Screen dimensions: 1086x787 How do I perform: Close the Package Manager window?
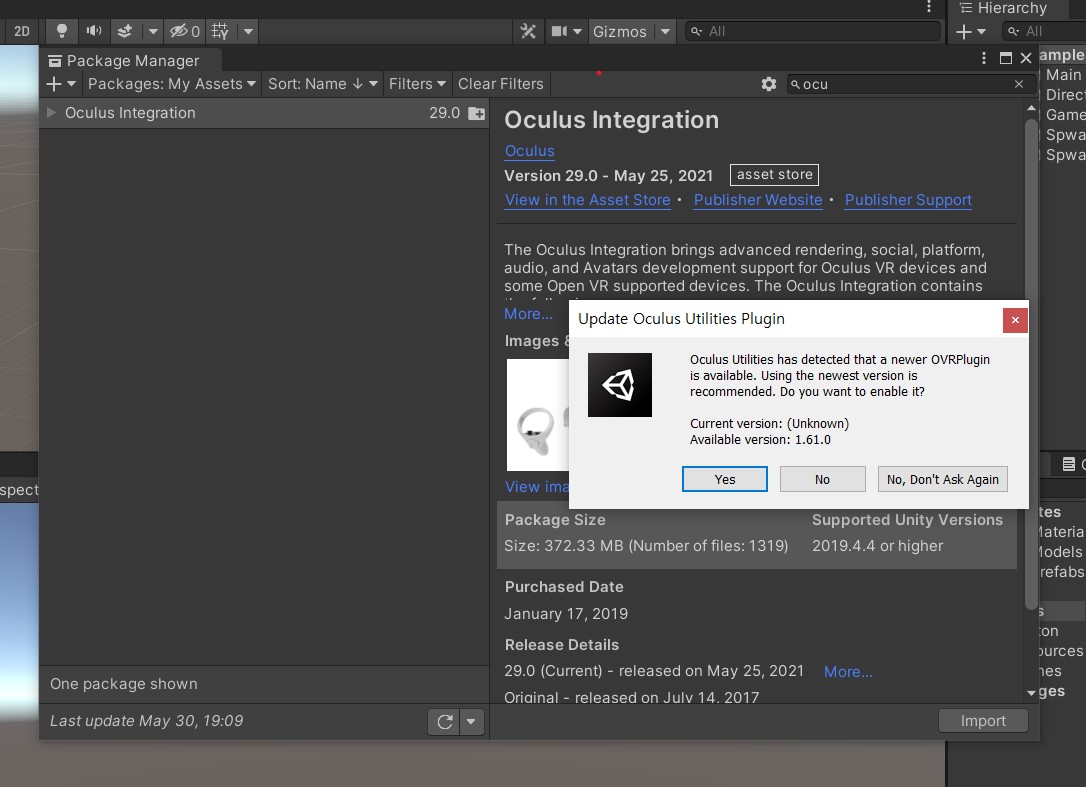point(1026,58)
